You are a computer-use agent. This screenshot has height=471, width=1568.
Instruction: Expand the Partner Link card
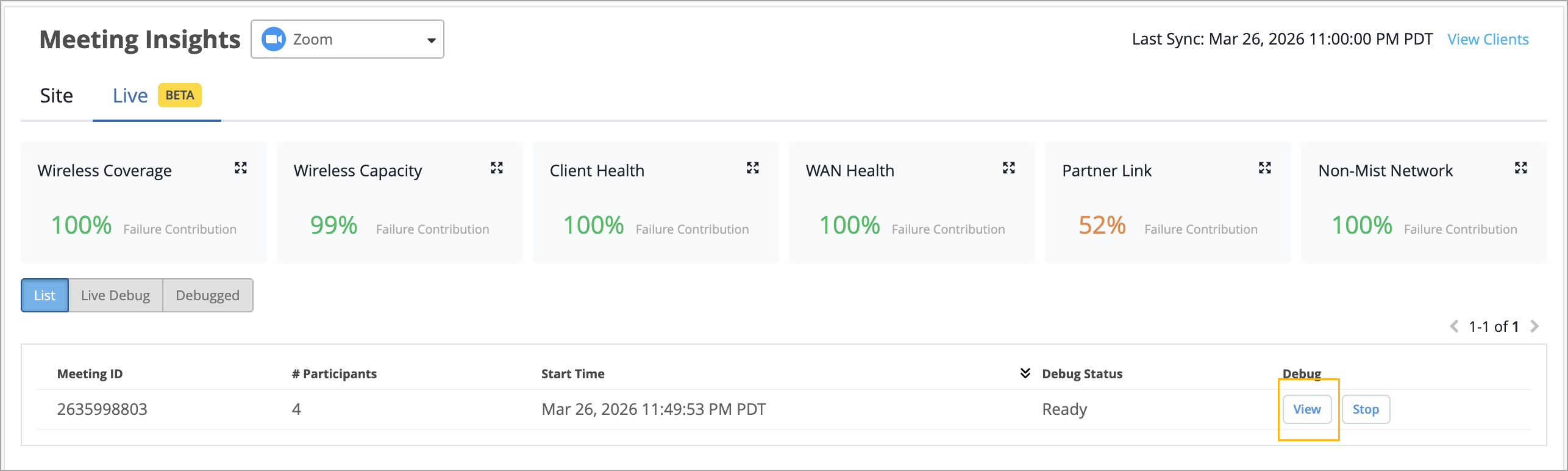point(1265,168)
